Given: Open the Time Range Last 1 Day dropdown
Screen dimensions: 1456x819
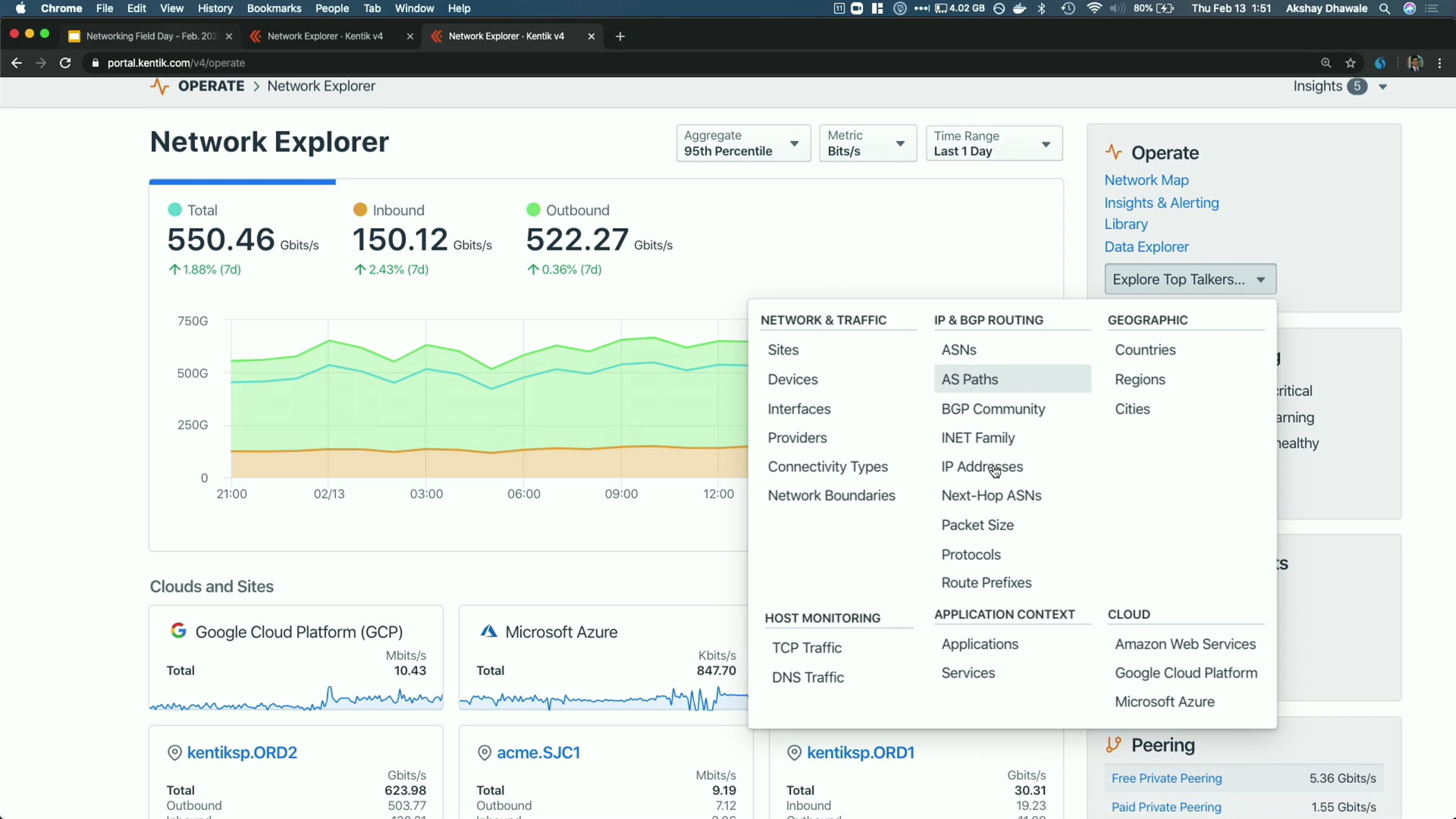Looking at the screenshot, I should tap(994, 143).
